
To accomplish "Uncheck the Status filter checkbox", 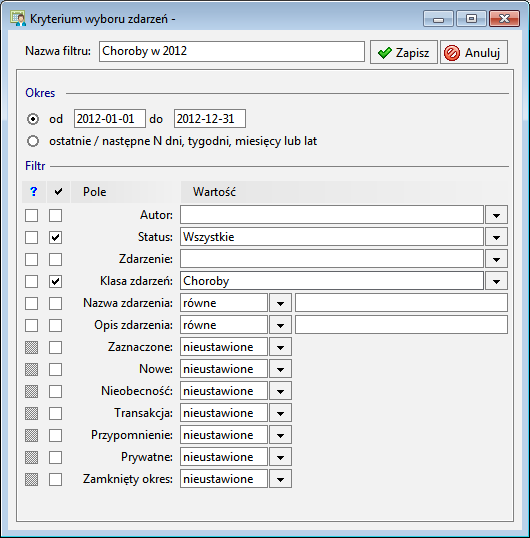I will pyautogui.click(x=56, y=237).
